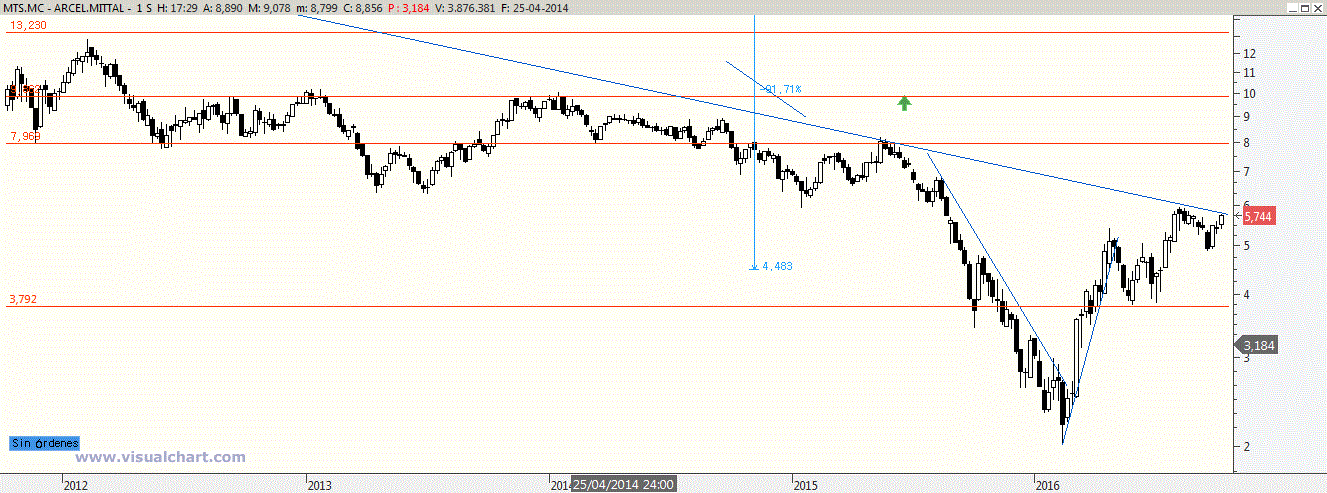The width and height of the screenshot is (1327, 493).
Task: Click the Sin órdenes button
Action: [x=44, y=443]
